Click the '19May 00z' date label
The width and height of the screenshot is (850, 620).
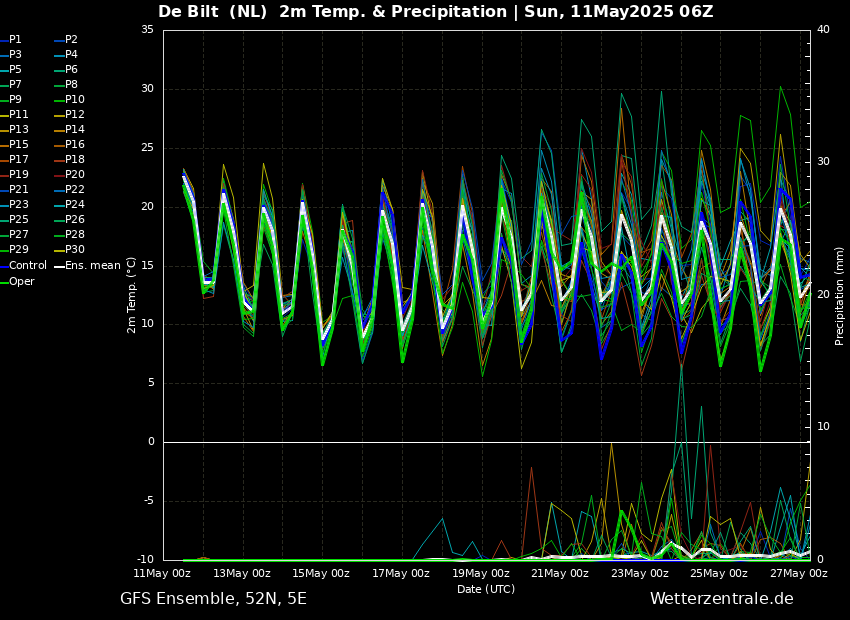pos(481,573)
